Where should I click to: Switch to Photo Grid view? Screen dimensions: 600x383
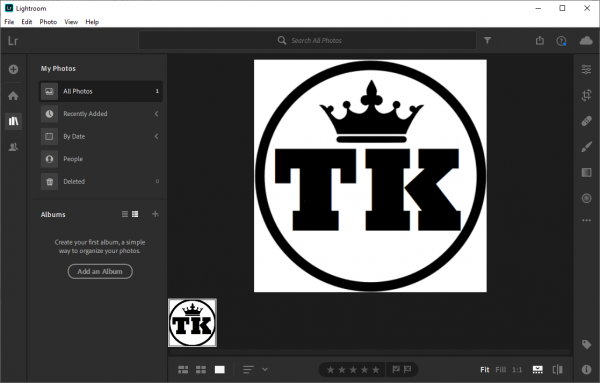183,369
